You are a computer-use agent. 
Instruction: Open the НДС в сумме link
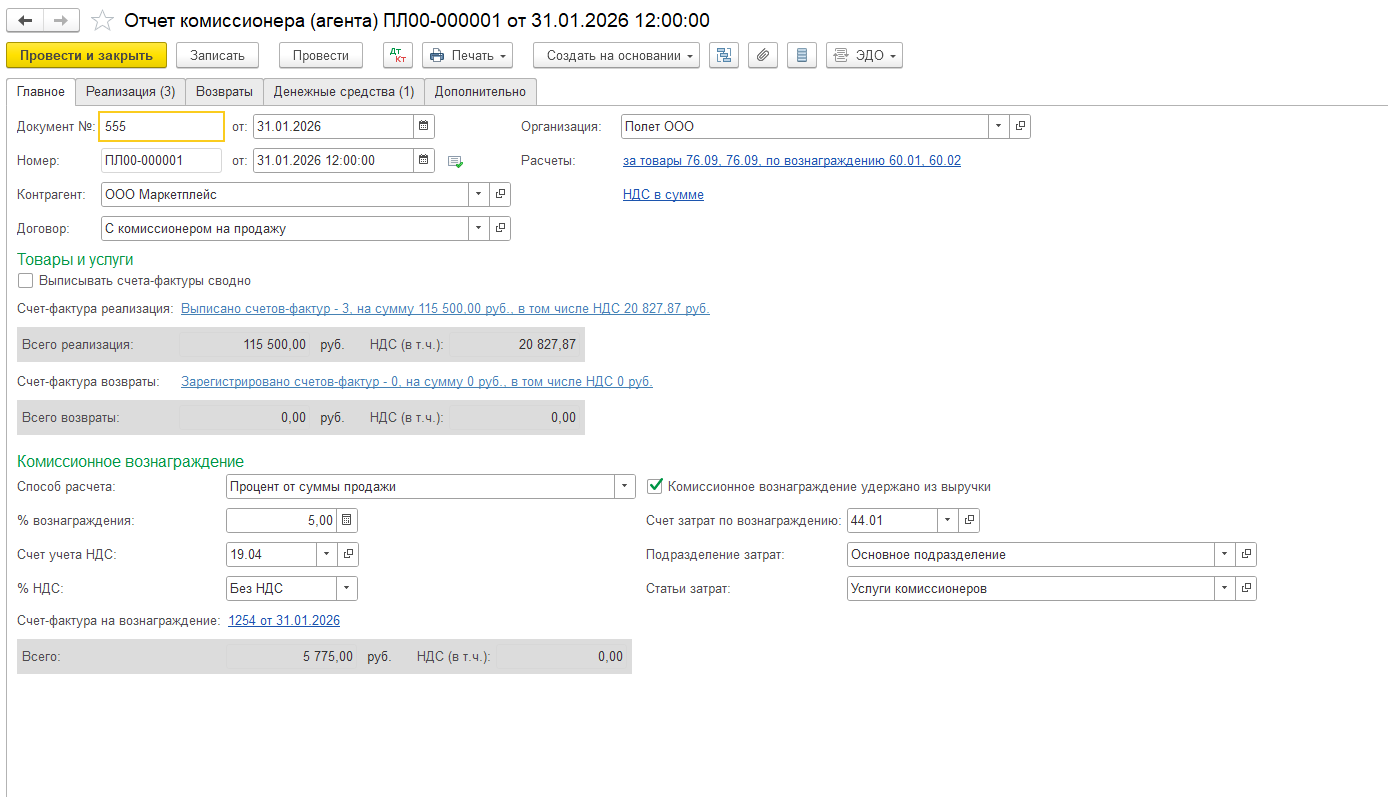663,195
